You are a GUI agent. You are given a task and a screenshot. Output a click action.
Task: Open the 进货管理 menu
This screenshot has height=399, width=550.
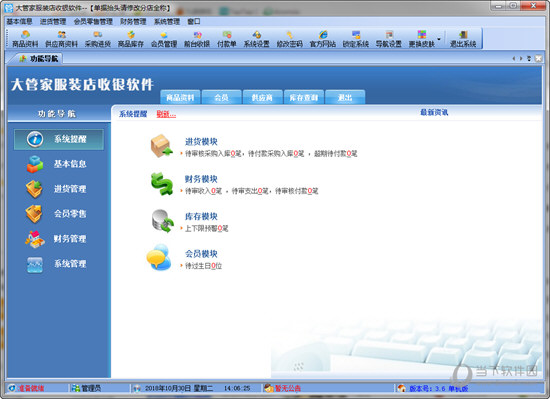(x=53, y=21)
